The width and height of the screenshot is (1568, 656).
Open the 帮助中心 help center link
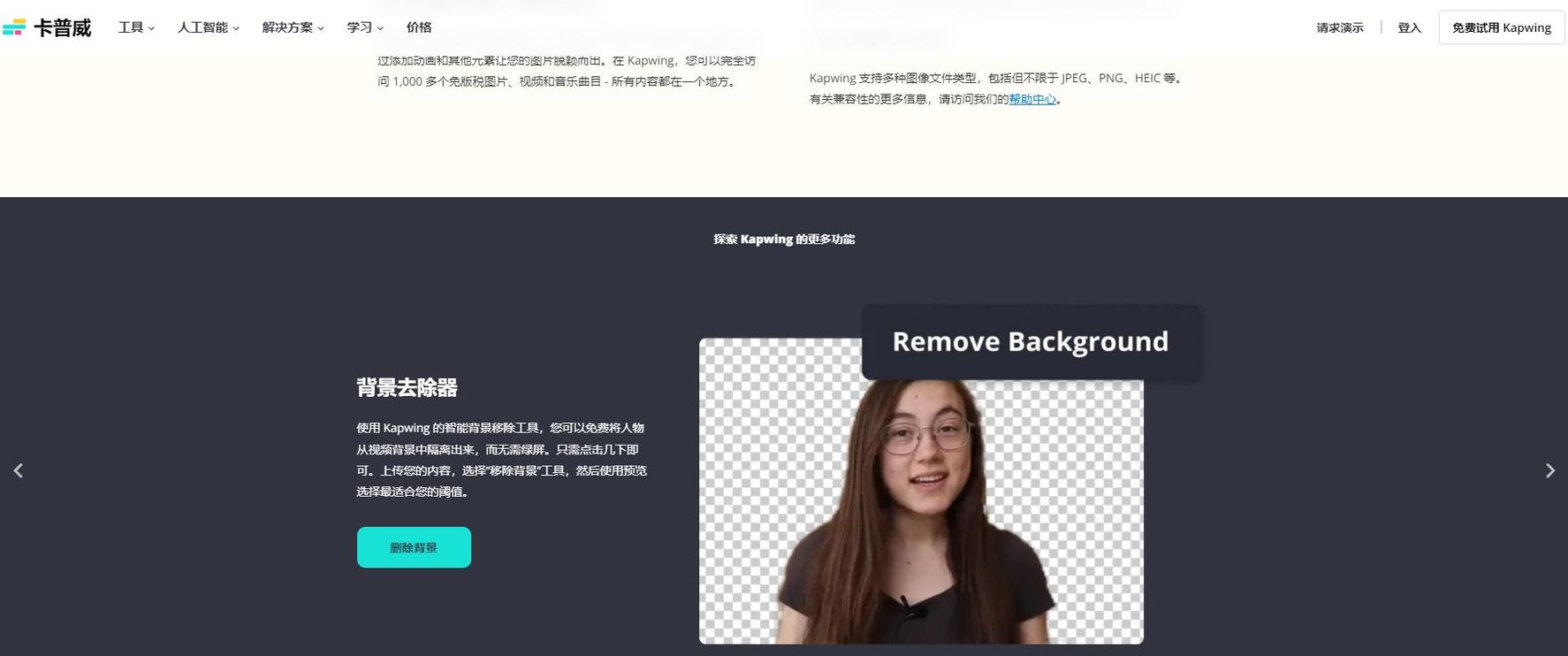pyautogui.click(x=1032, y=99)
